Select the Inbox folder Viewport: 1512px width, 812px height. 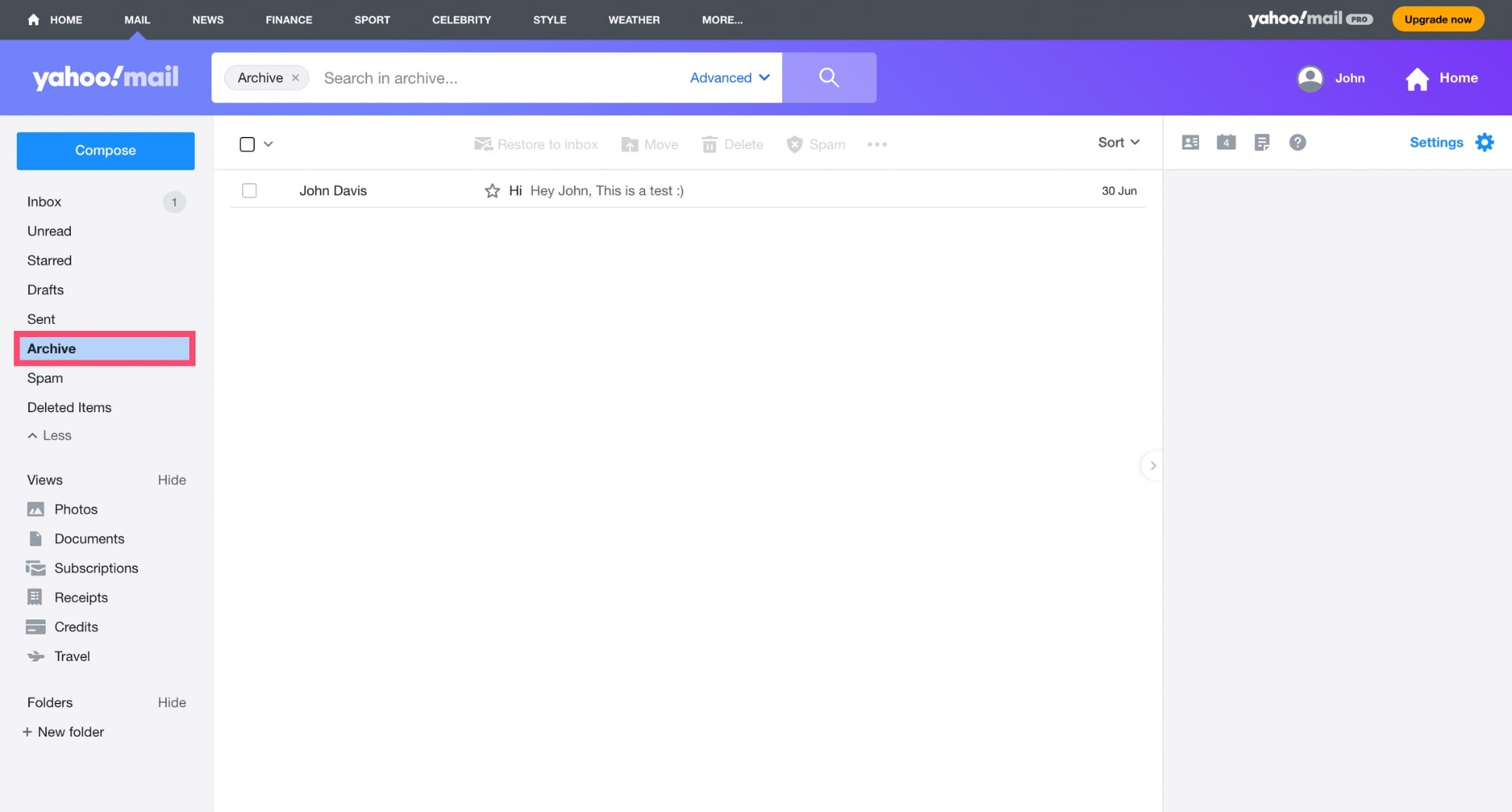[x=44, y=202]
